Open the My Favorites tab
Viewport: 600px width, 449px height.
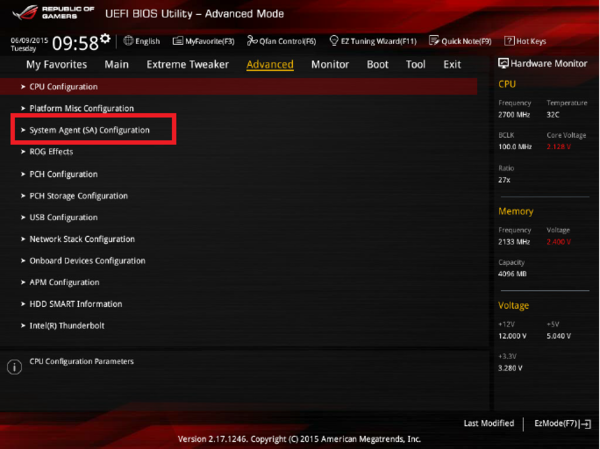57,64
